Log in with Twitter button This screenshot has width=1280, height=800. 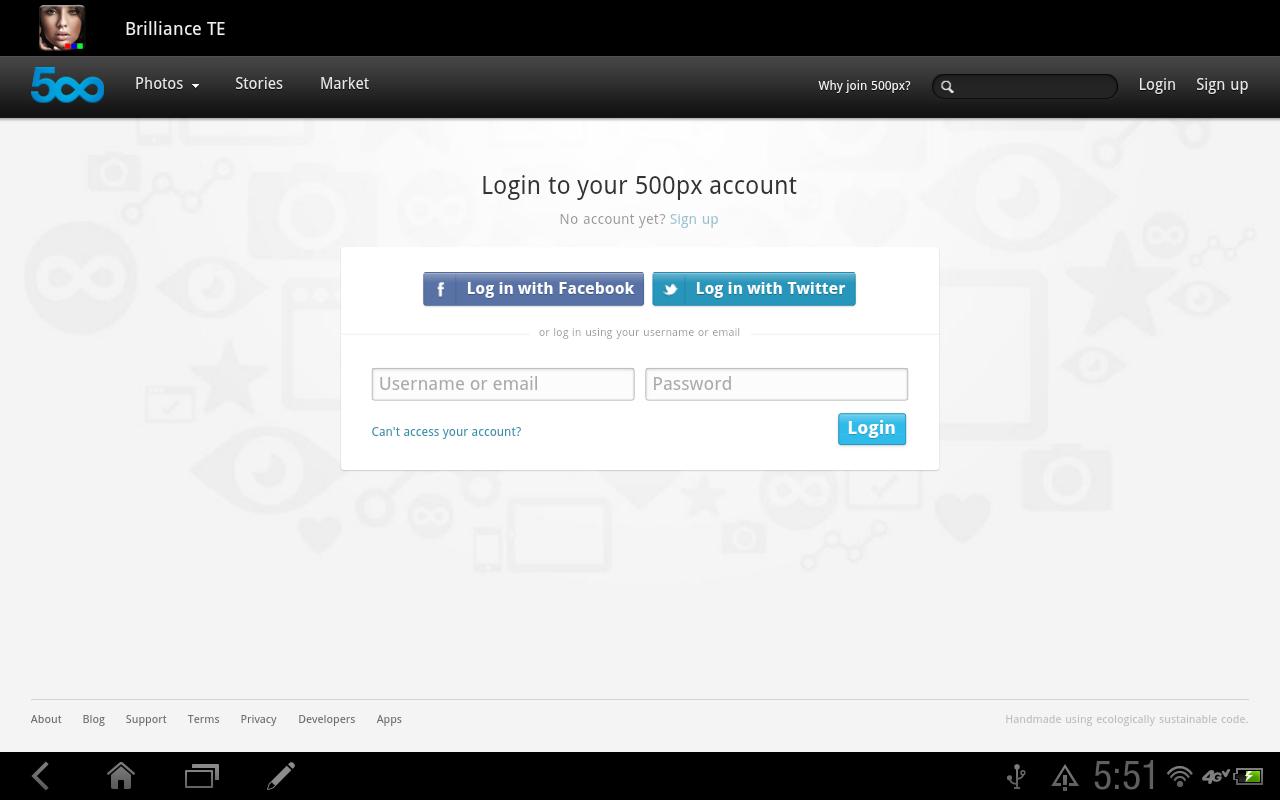(x=754, y=289)
